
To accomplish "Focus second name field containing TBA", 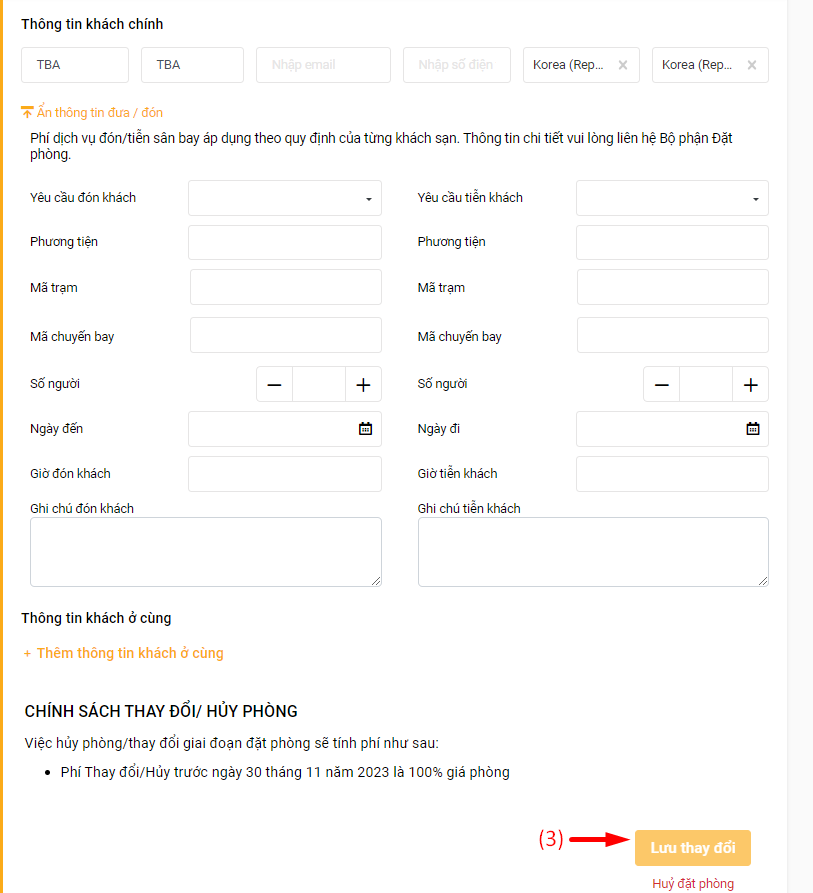I will (x=192, y=65).
